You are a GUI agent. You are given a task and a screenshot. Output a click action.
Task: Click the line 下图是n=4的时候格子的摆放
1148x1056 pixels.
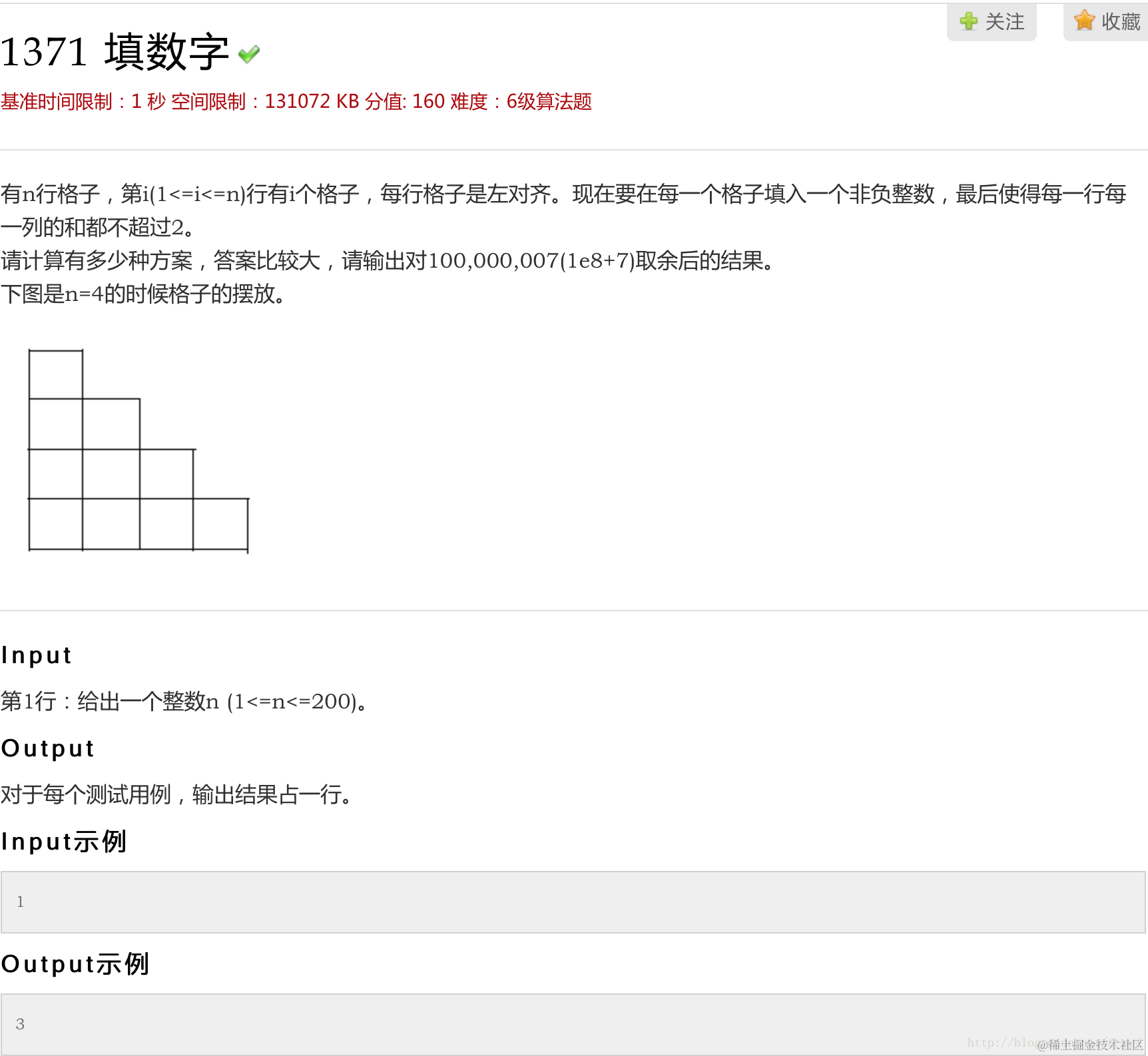(x=143, y=294)
